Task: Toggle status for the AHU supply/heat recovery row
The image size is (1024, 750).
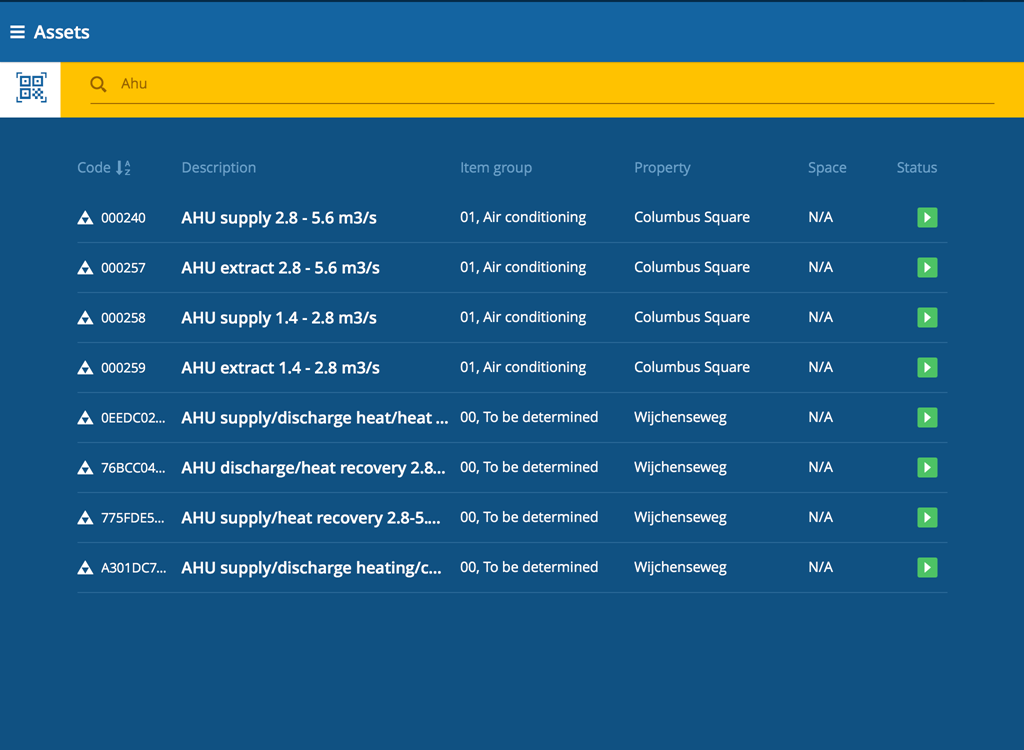Action: [927, 517]
